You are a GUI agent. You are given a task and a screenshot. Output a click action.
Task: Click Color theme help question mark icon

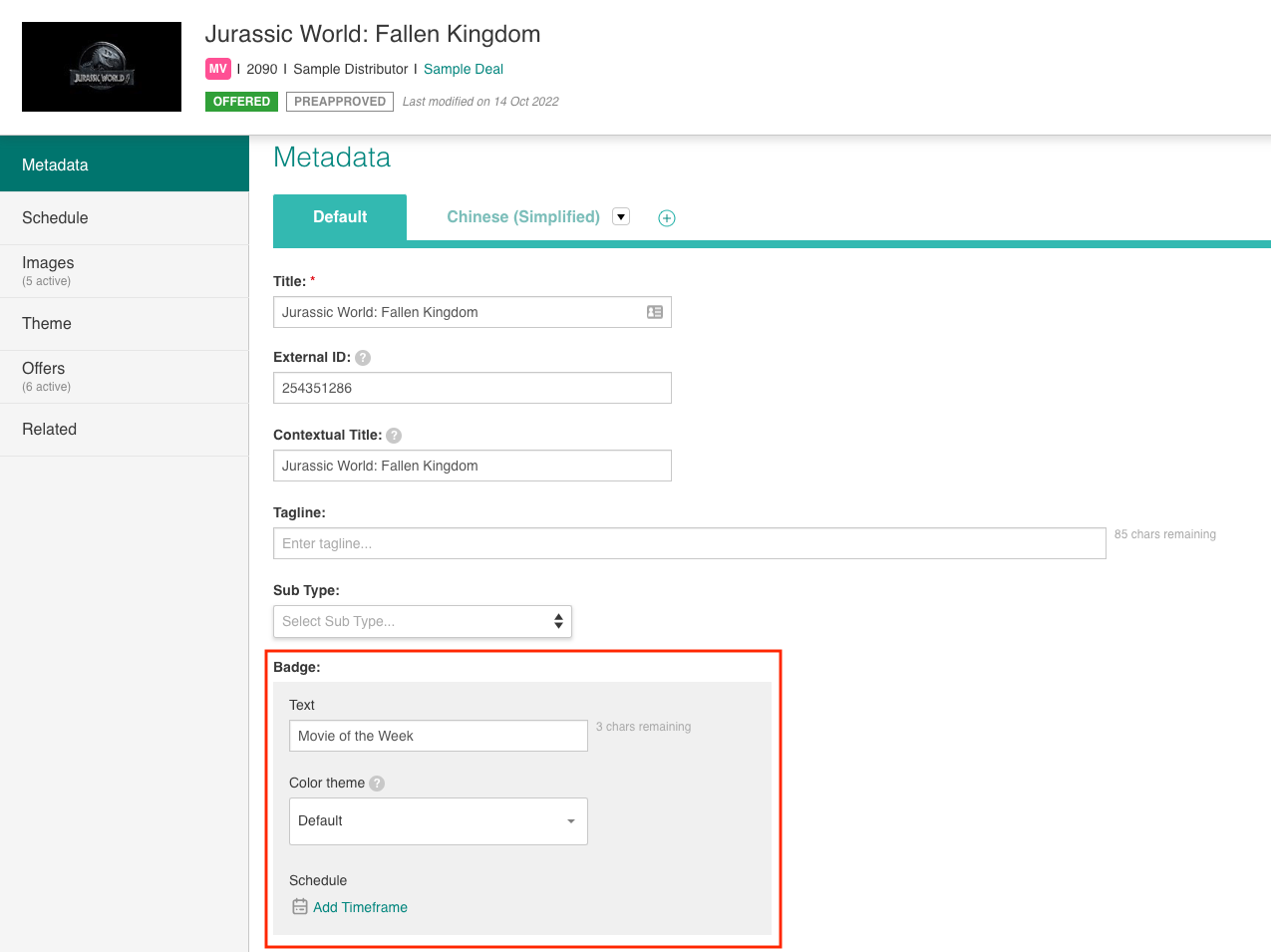(377, 784)
